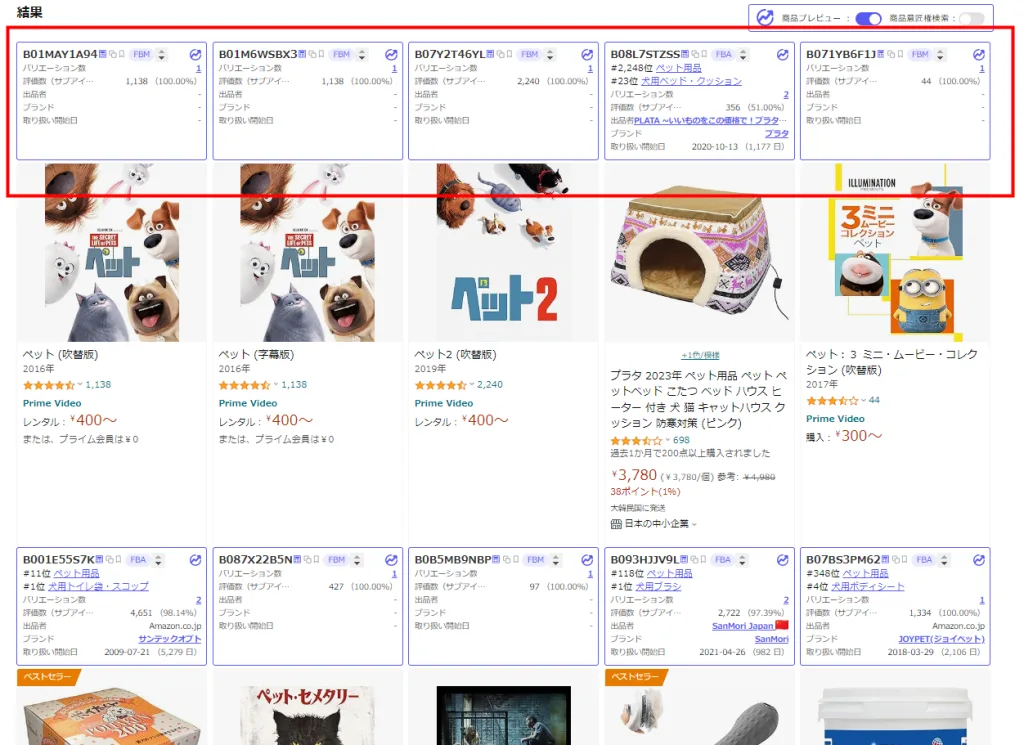Click +1色/模様 variations link

700,355
